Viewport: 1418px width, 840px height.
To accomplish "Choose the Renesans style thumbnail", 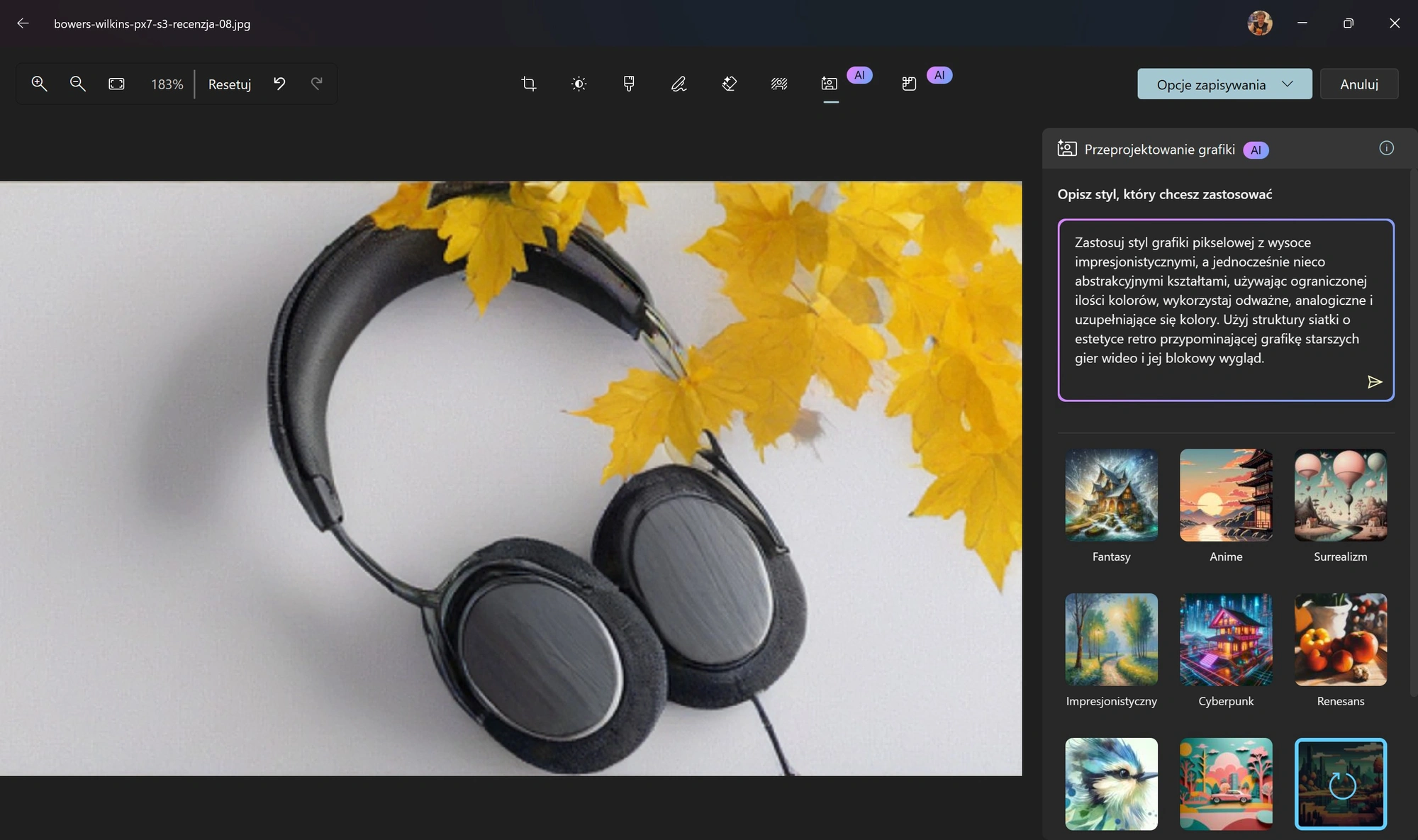I will click(x=1341, y=639).
